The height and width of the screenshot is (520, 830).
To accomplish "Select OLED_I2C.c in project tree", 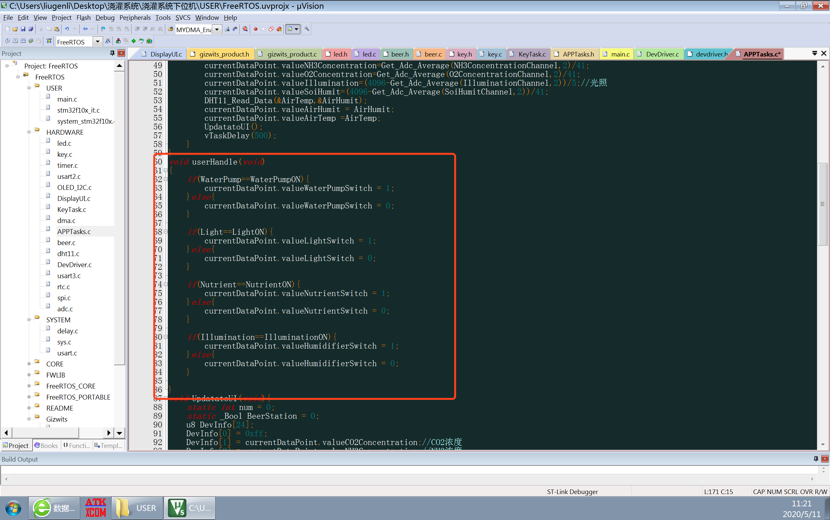I will tap(74, 187).
